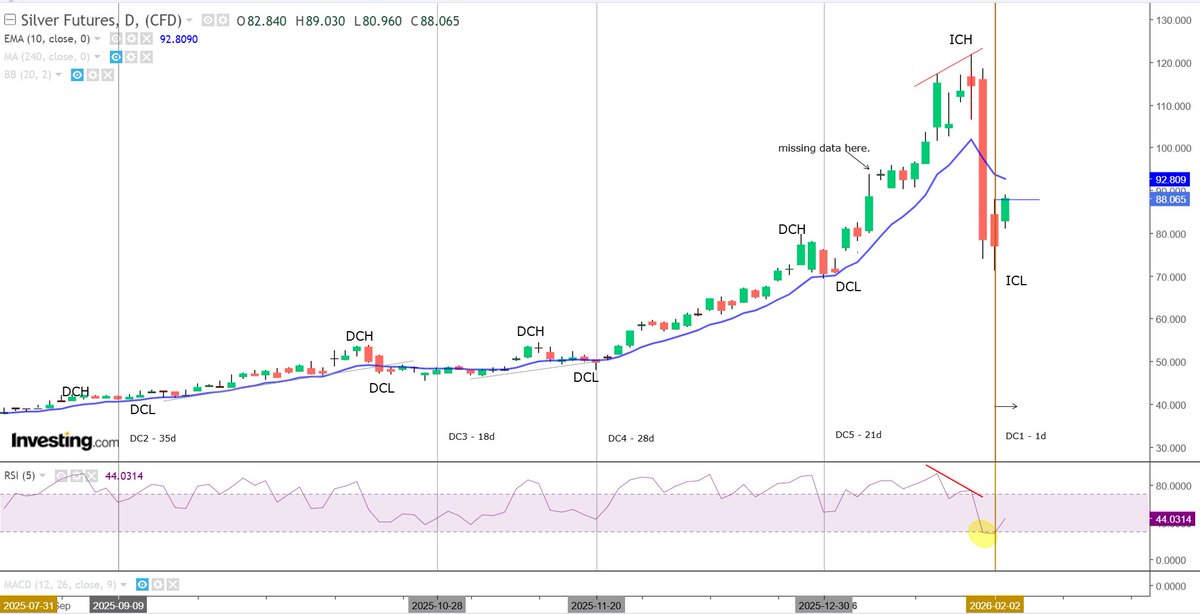
Task: Select the 'DC5 - 21d' cycle label
Action: pos(859,435)
